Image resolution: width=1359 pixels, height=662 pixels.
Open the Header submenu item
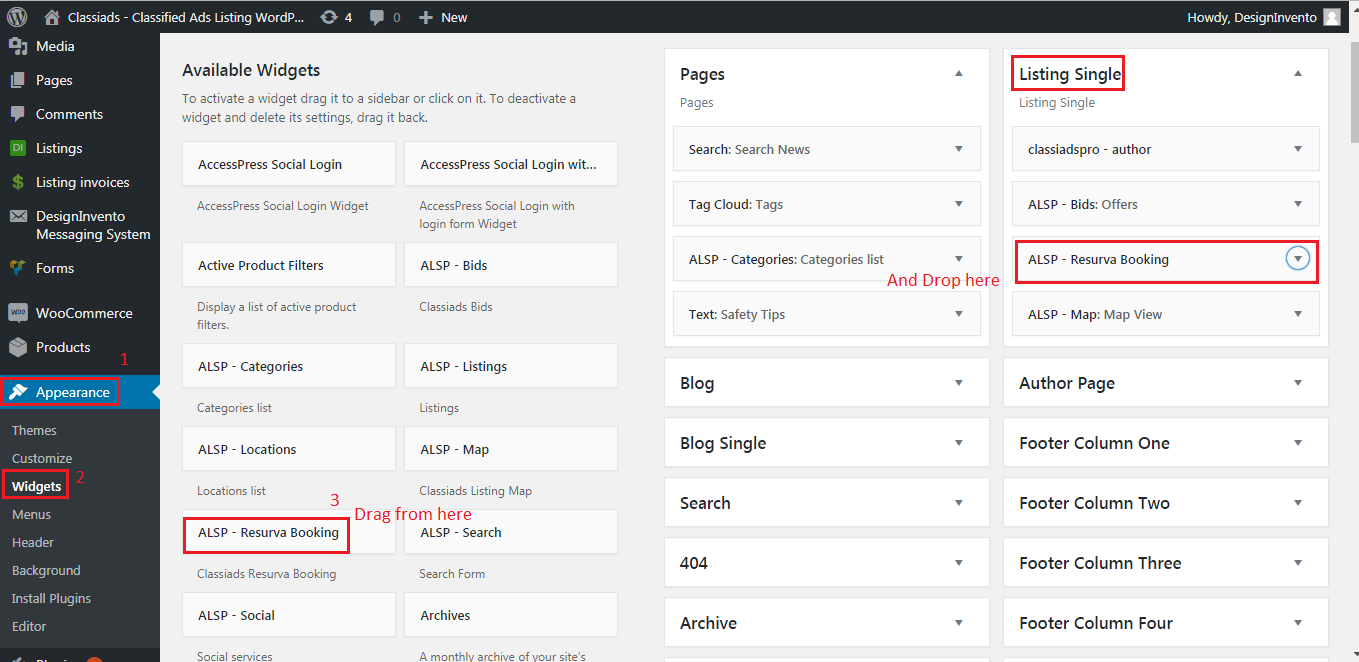[x=33, y=542]
